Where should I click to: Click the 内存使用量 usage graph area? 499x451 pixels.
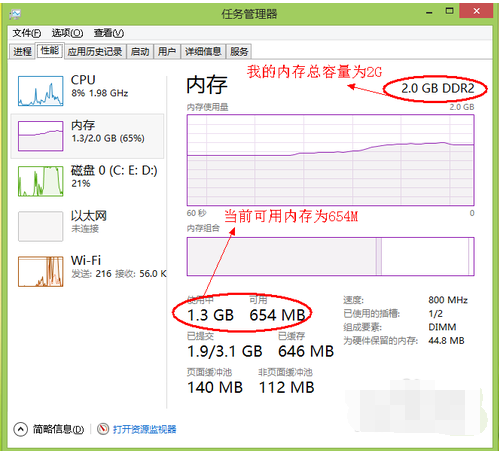pos(330,160)
